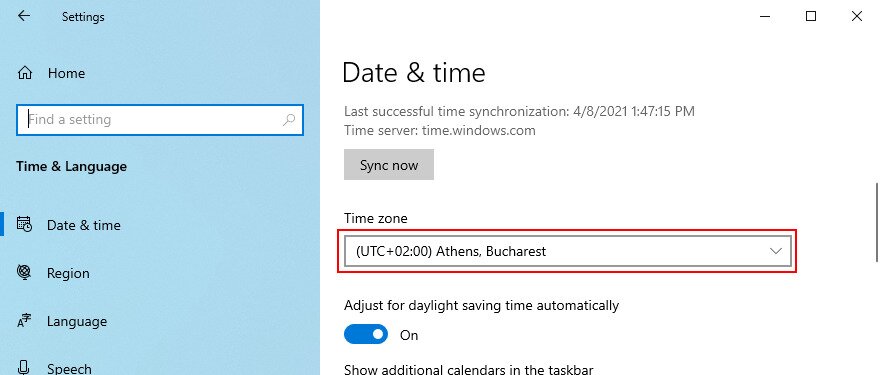
Task: Click the search magnifier icon
Action: 288,120
